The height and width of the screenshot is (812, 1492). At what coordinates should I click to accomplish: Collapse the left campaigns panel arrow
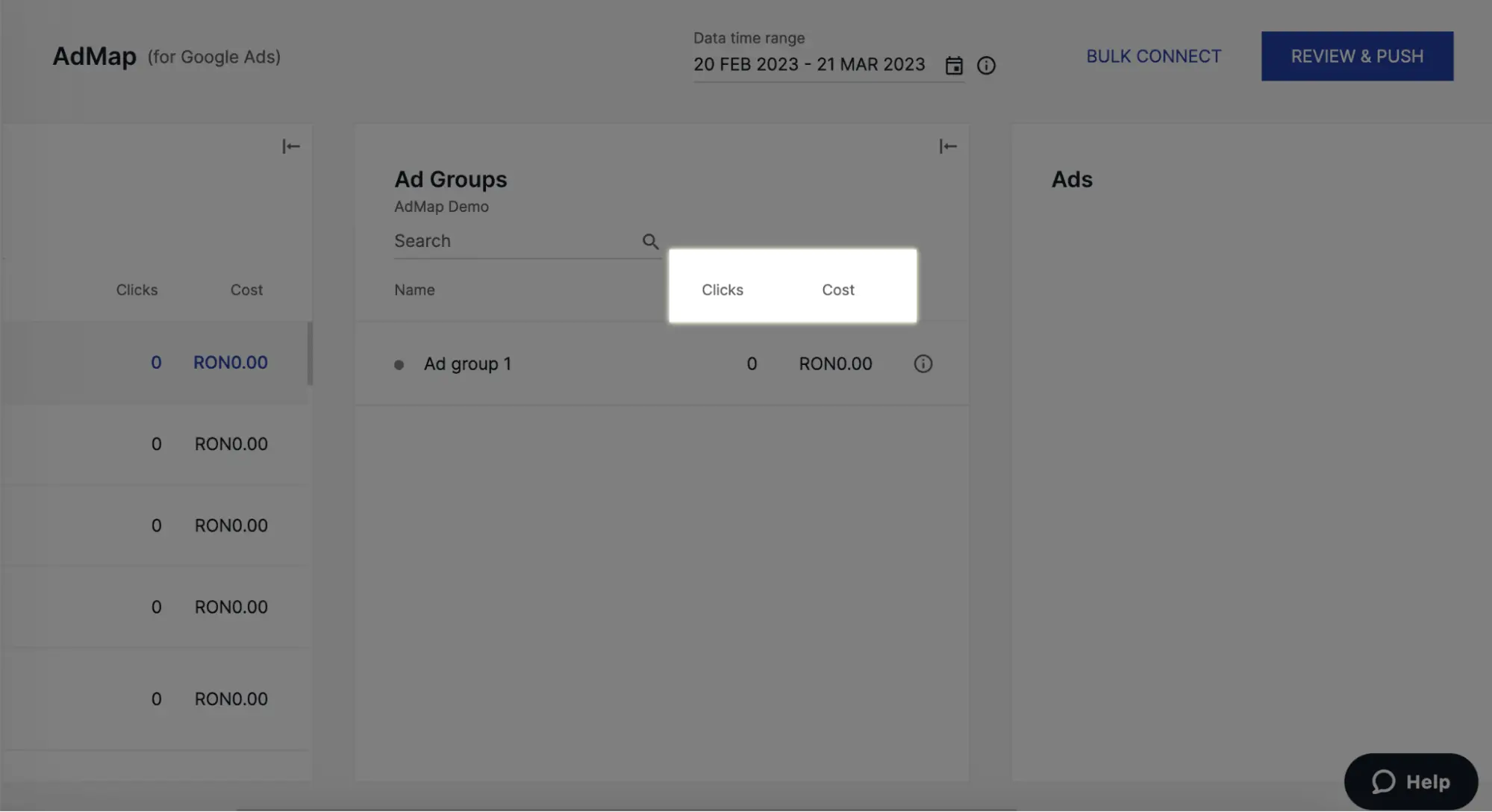(290, 146)
